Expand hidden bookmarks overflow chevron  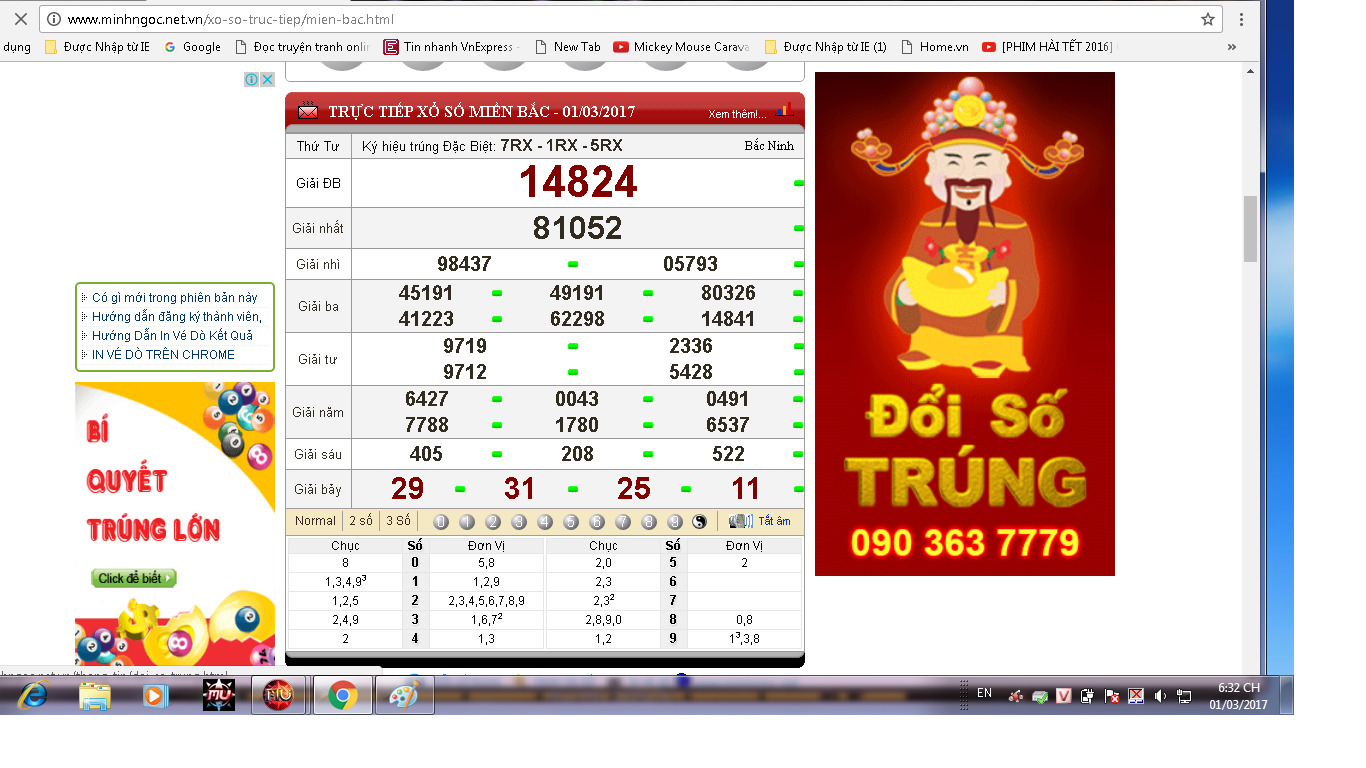coord(1231,47)
